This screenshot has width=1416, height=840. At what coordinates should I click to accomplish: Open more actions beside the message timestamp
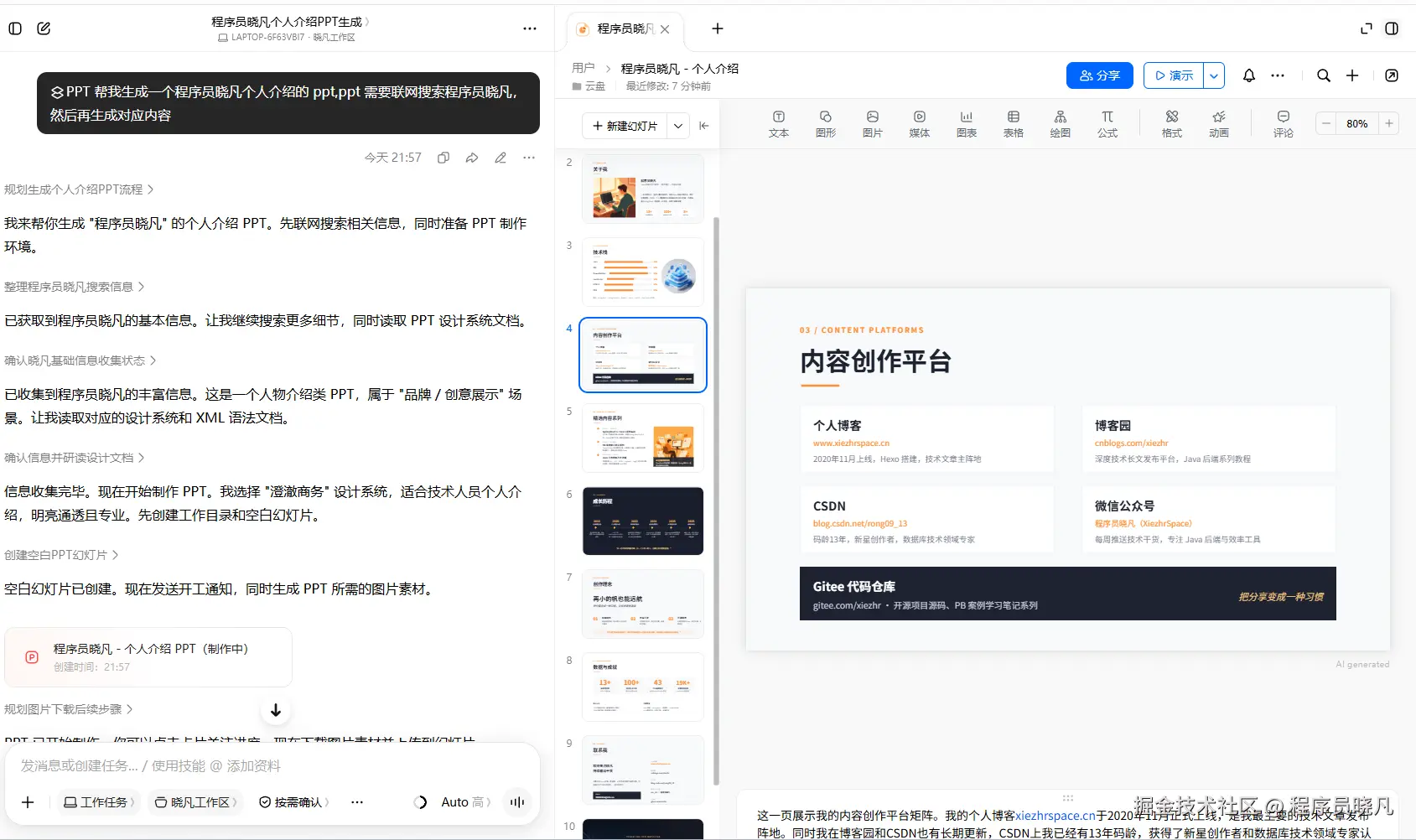pos(529,158)
